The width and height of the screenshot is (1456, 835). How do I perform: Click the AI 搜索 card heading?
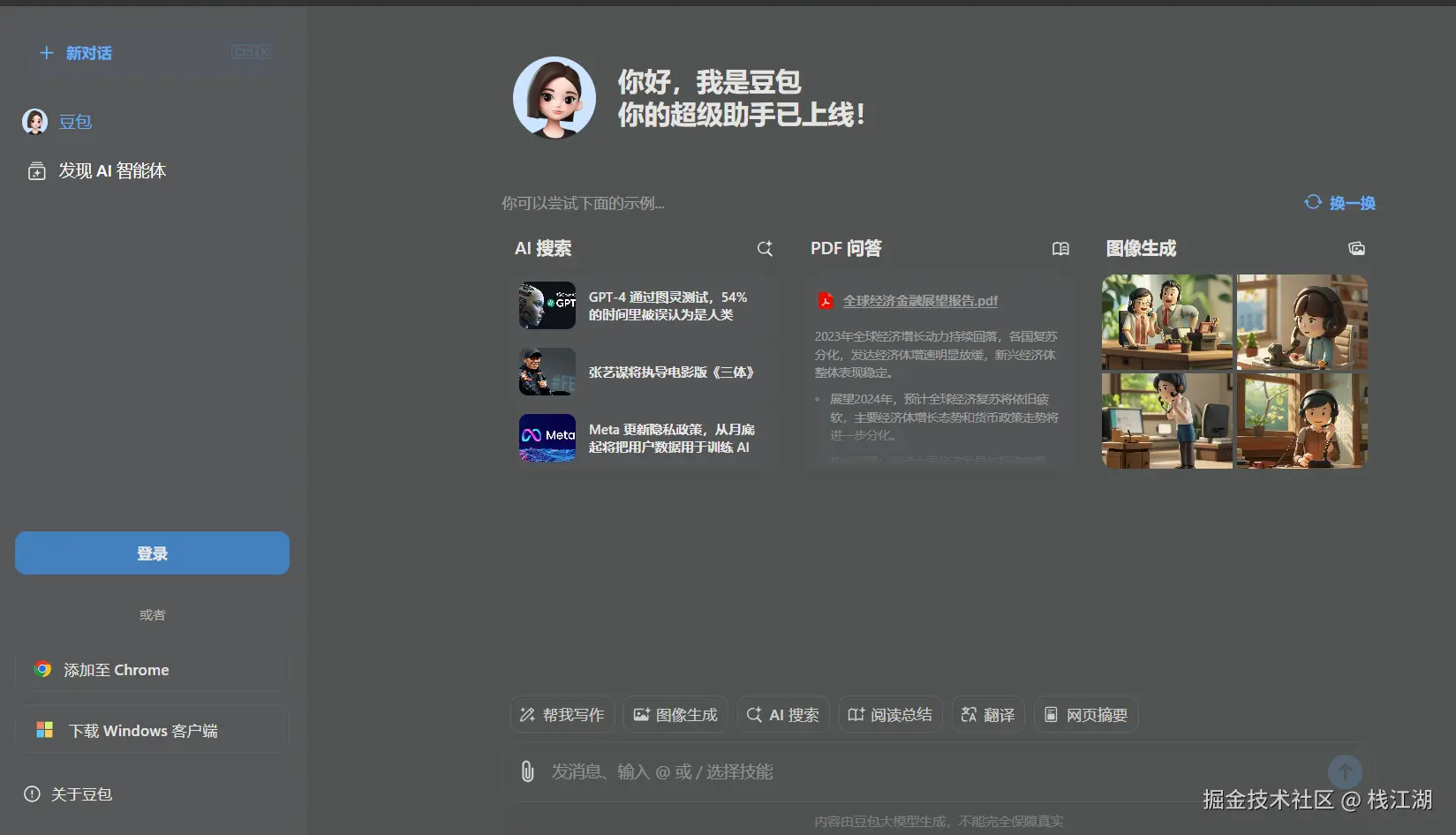coord(543,249)
